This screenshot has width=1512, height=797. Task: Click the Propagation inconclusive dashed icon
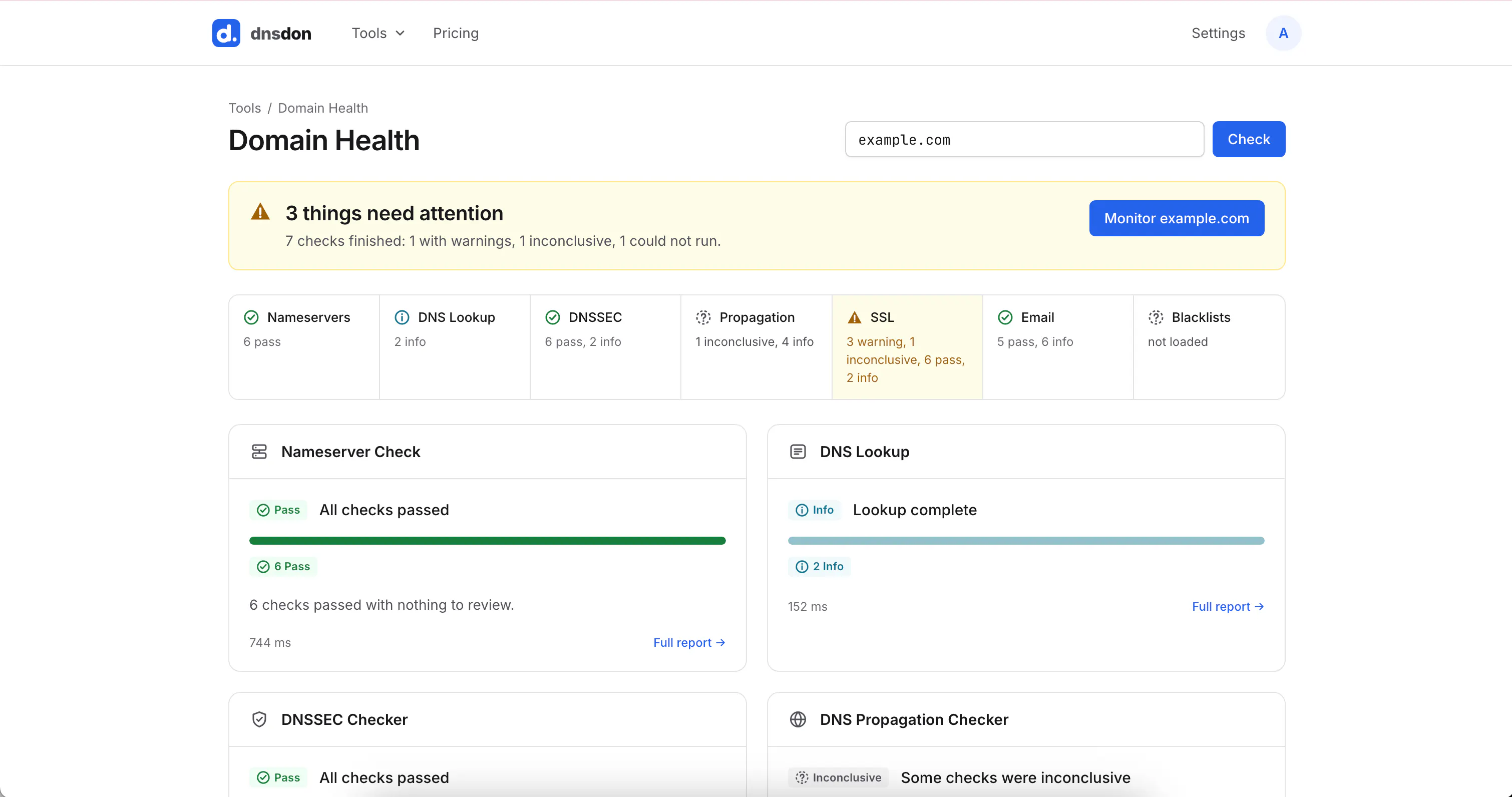[x=703, y=317]
